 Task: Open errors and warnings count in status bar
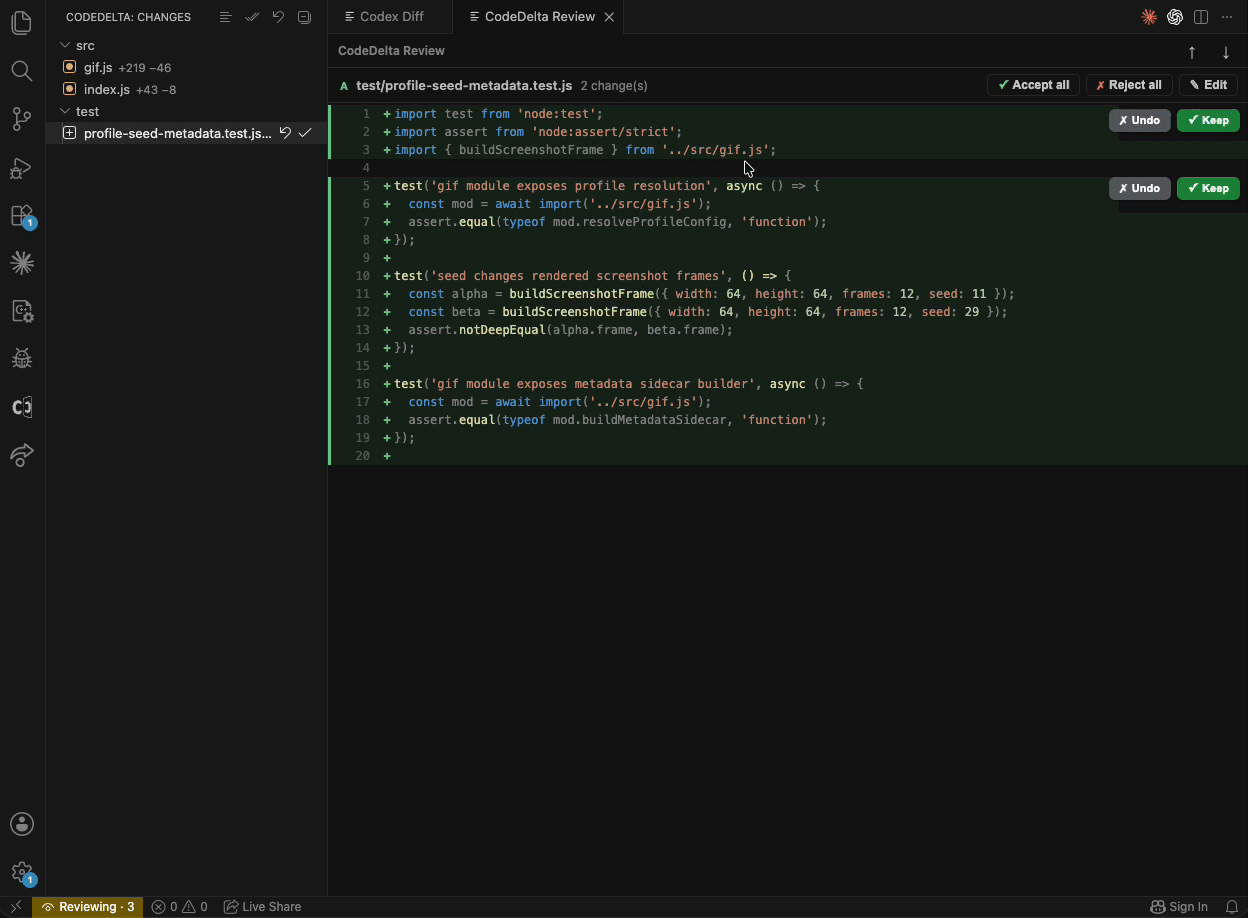[179, 907]
